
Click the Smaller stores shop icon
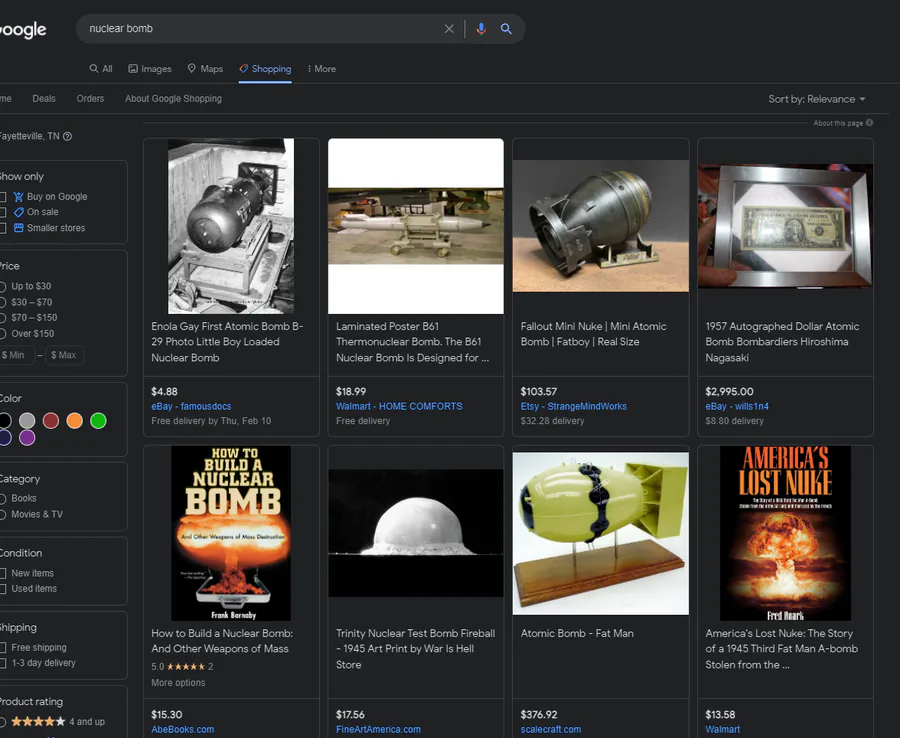18,228
